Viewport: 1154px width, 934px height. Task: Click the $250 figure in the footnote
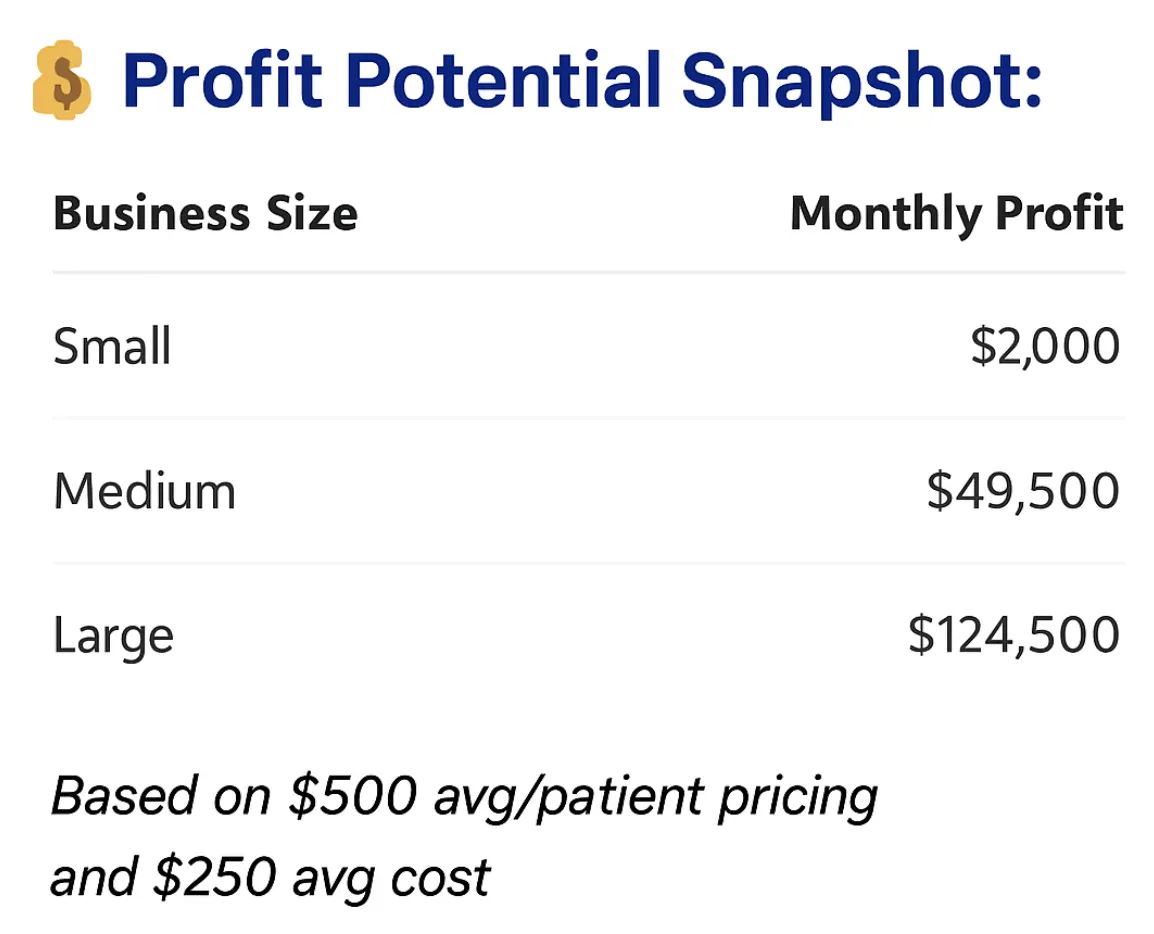click(213, 877)
